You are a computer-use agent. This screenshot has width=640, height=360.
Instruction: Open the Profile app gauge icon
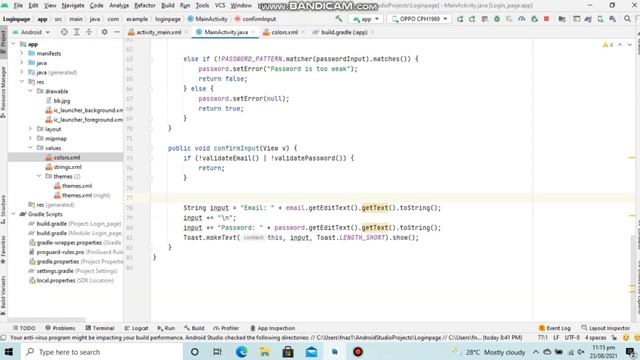pyautogui.click(x=521, y=19)
